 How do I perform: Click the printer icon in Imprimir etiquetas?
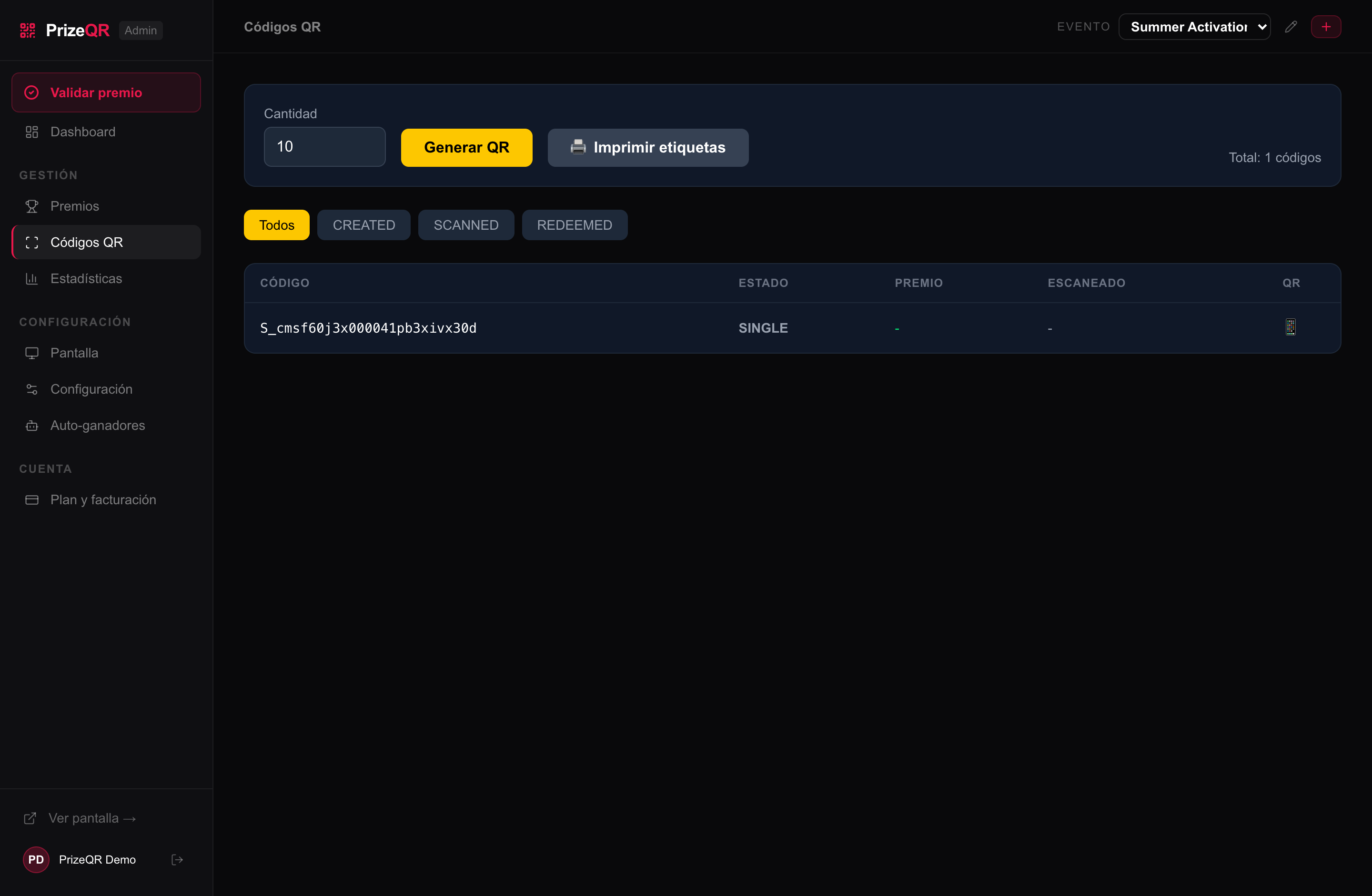point(578,147)
